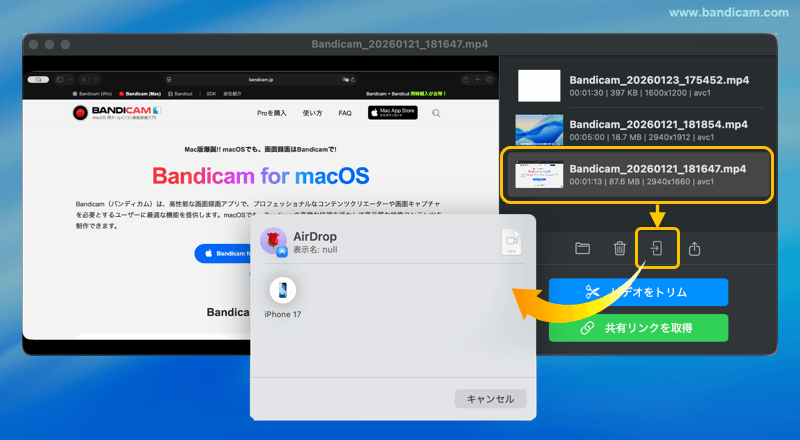Click the browser back arrow in preview
Image resolution: width=800 pixels, height=440 pixels.
click(x=84, y=80)
